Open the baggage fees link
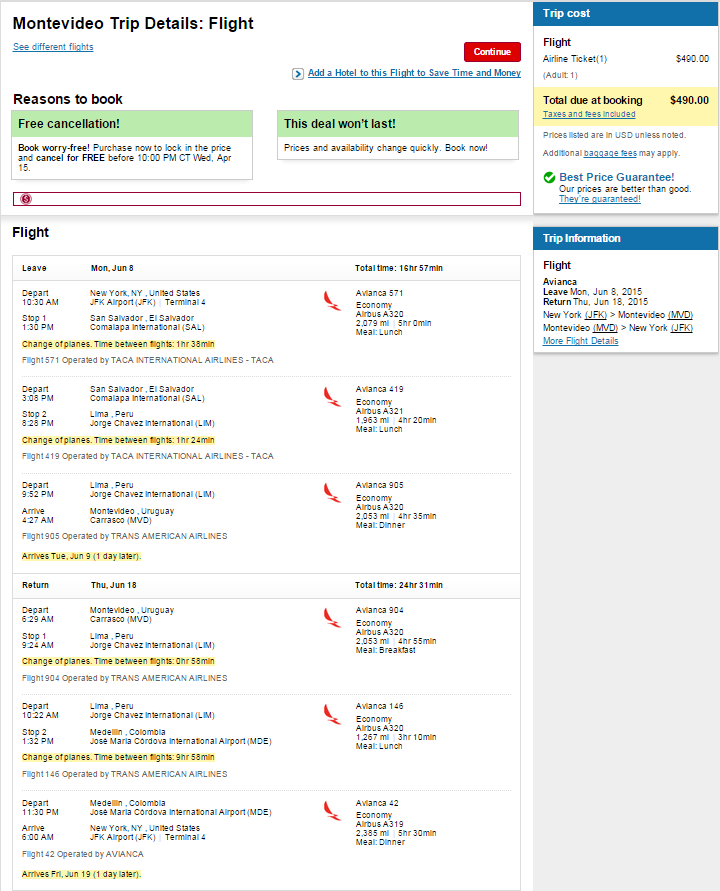 [610, 153]
